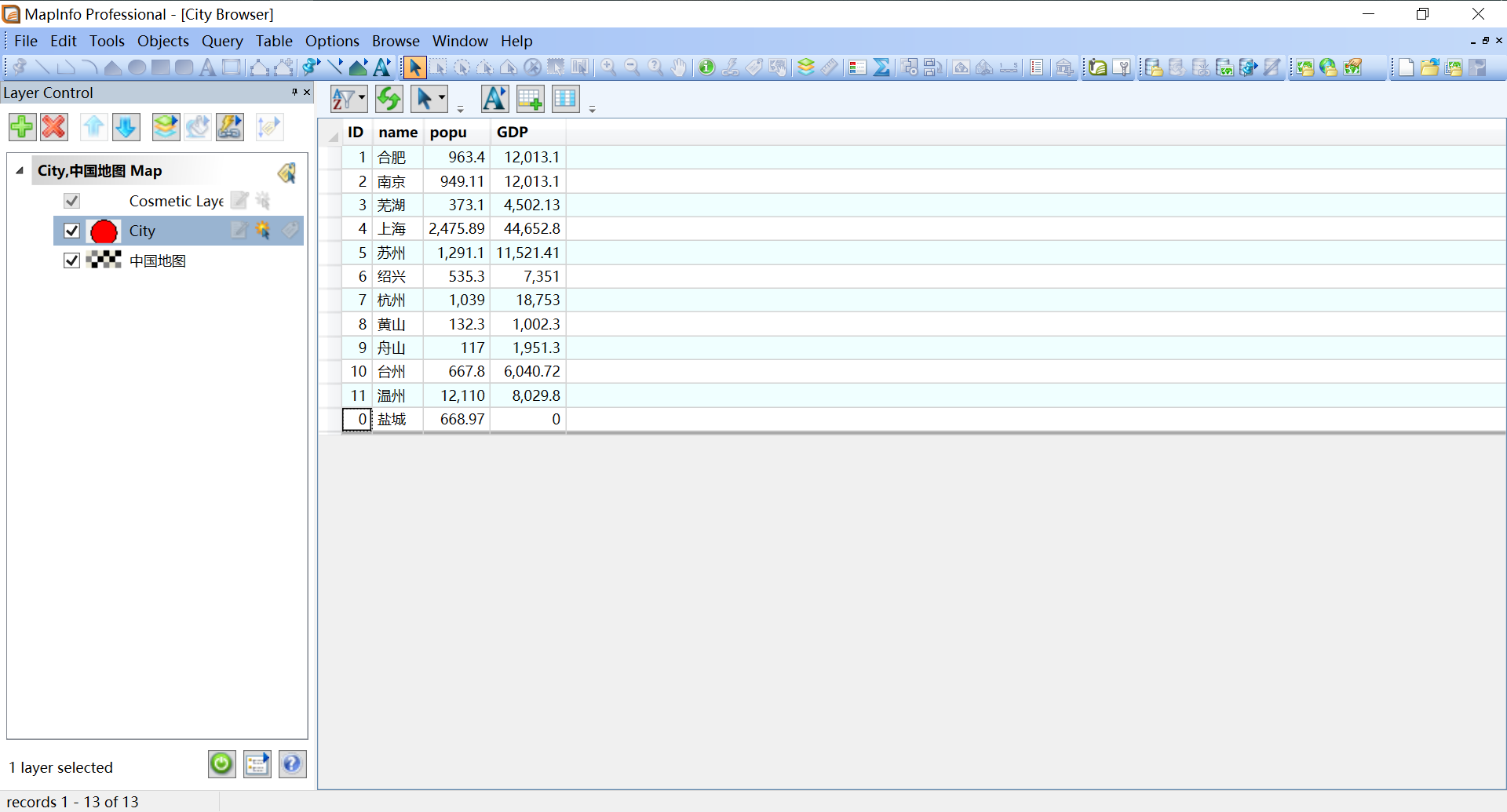Toggle selectable icon on Cosmetic Layer
Image resolution: width=1507 pixels, height=812 pixels.
[x=263, y=201]
